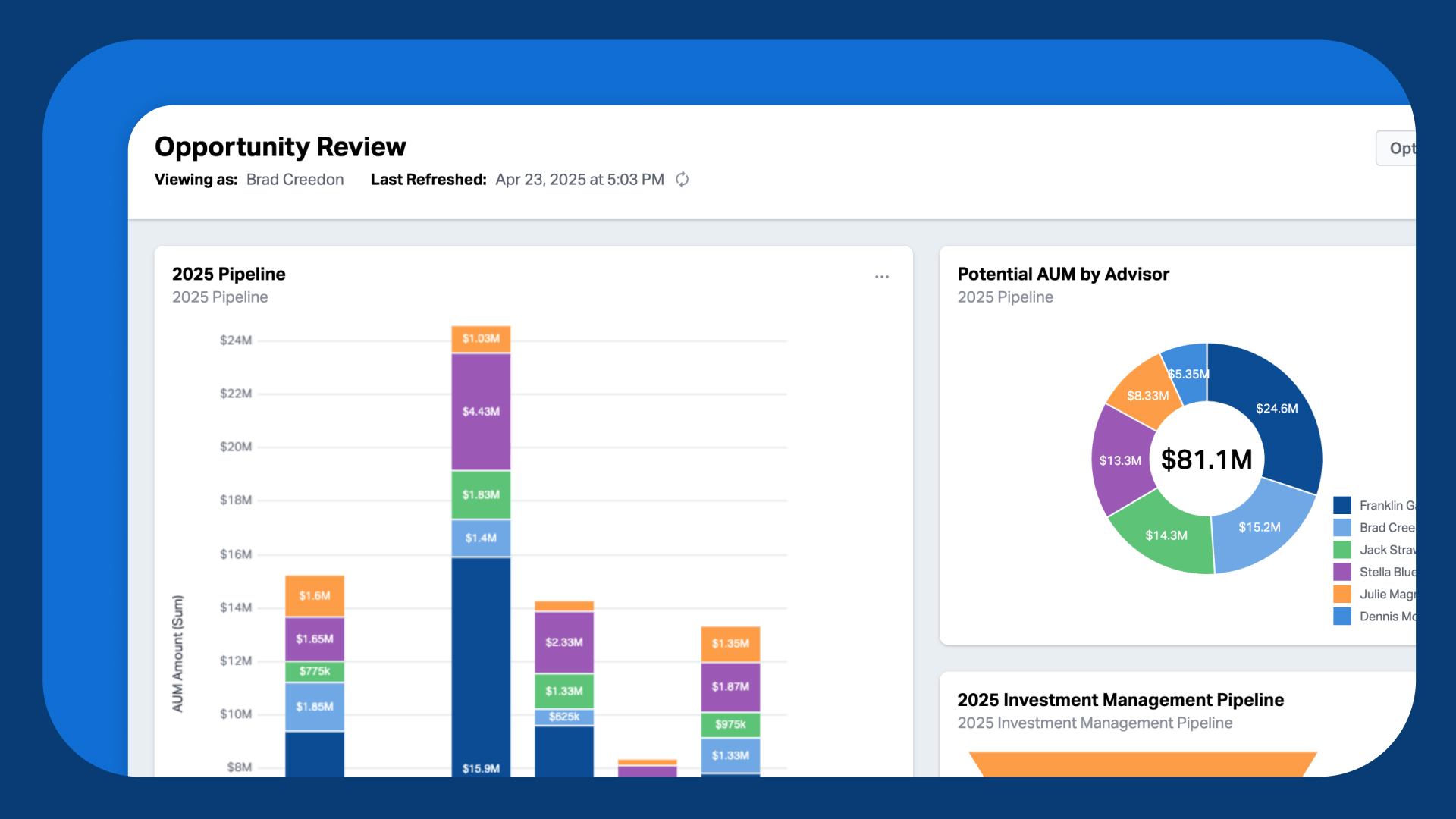Click the Brad Creedon viewing-as name
This screenshot has height=819, width=1456.
tap(295, 180)
